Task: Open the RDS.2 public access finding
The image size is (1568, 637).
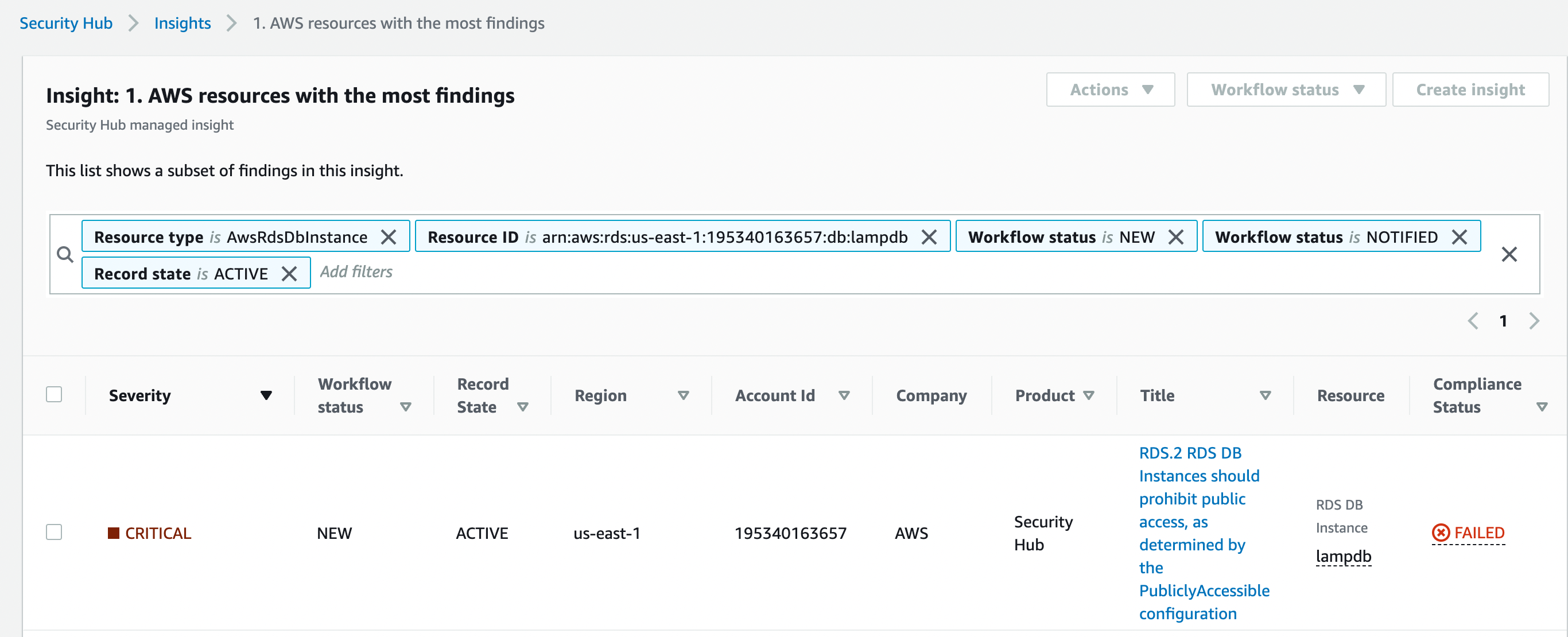Action: pos(1198,533)
